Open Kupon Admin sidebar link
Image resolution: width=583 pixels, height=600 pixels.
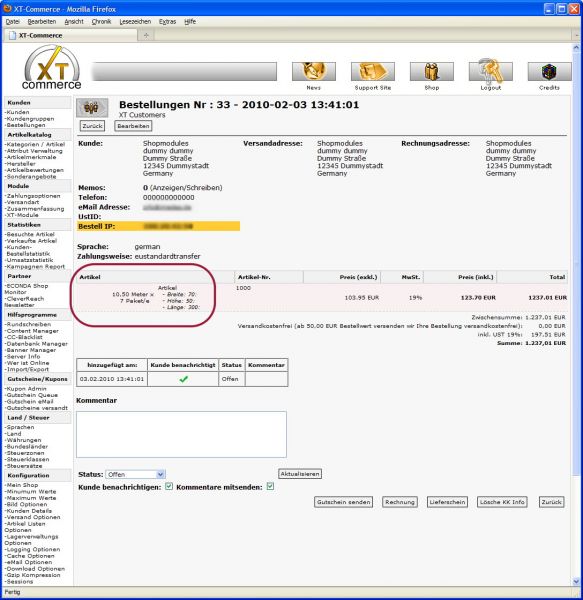(26, 389)
